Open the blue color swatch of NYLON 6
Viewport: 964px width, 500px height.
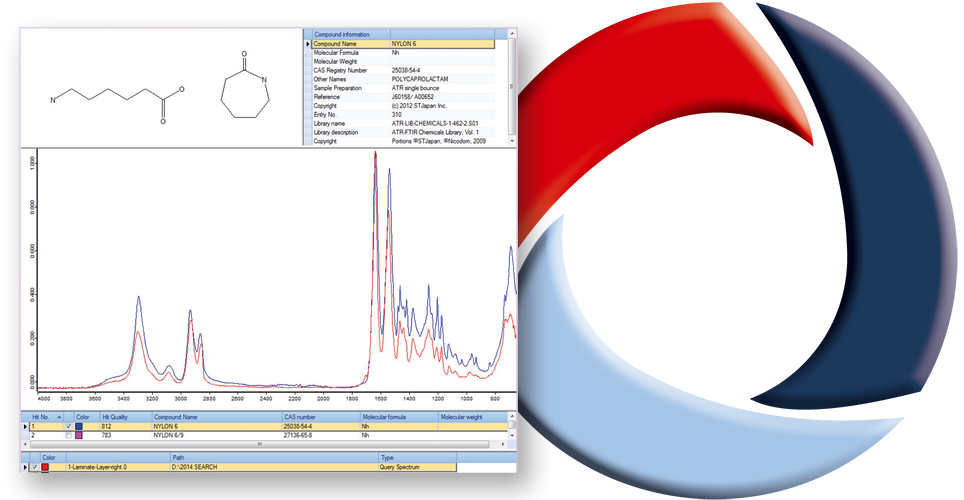[x=79, y=426]
